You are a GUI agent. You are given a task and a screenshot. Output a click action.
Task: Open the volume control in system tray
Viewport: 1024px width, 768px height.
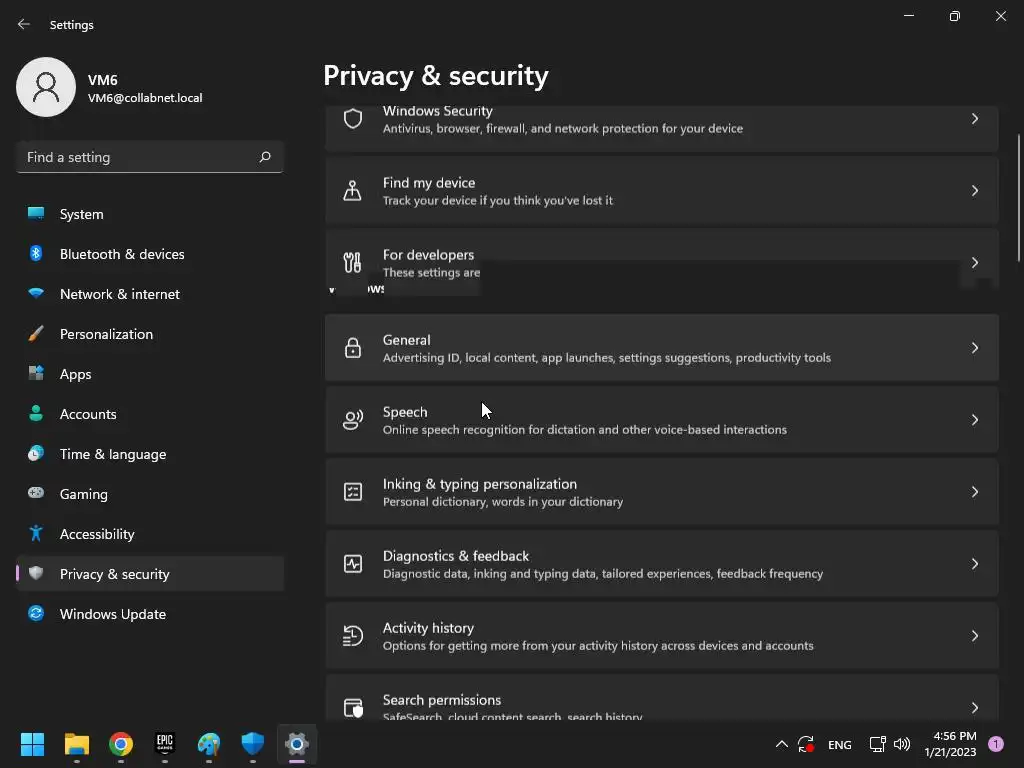coord(902,744)
